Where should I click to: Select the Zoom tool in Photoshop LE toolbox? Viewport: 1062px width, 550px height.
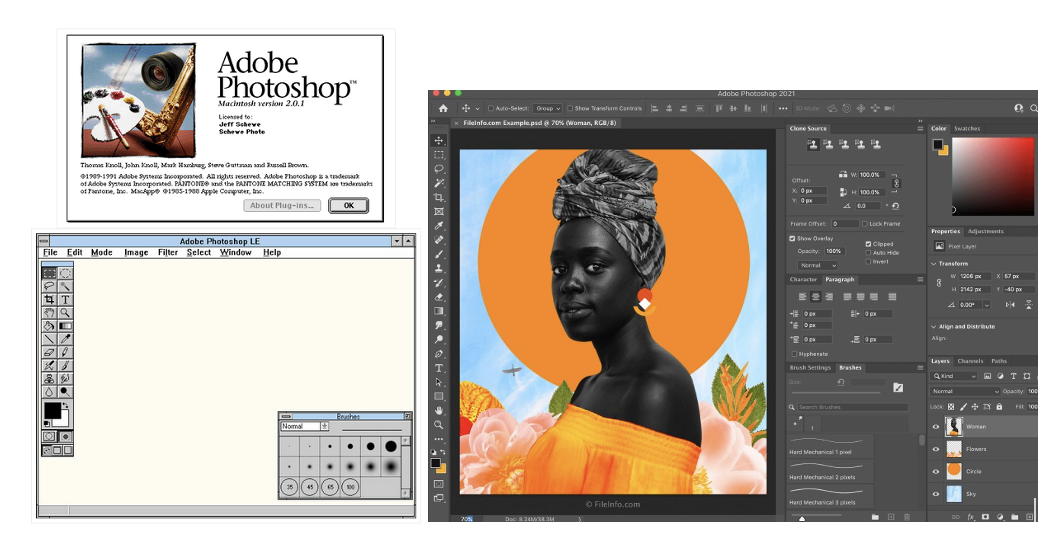point(64,312)
